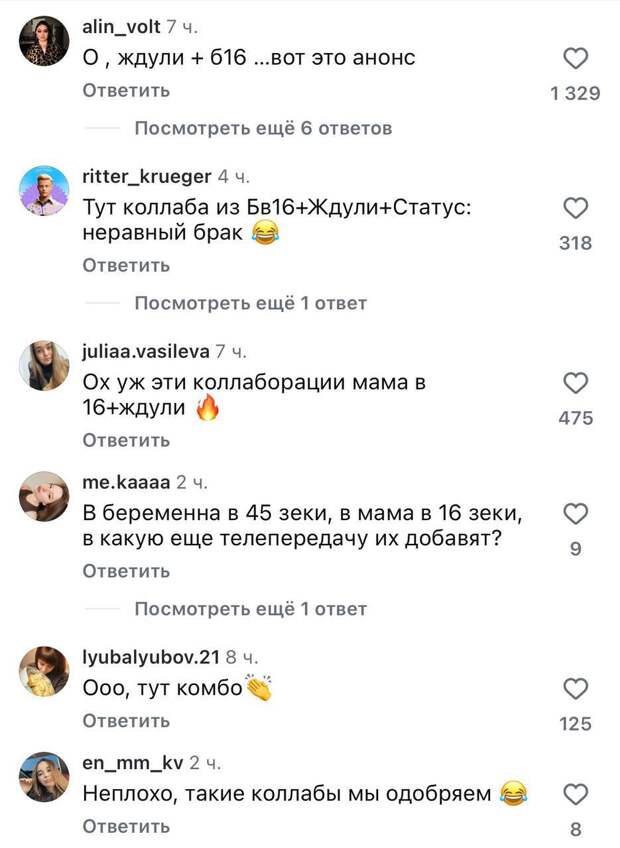
Task: Reply to alin_volt's comment
Action: [x=126, y=91]
